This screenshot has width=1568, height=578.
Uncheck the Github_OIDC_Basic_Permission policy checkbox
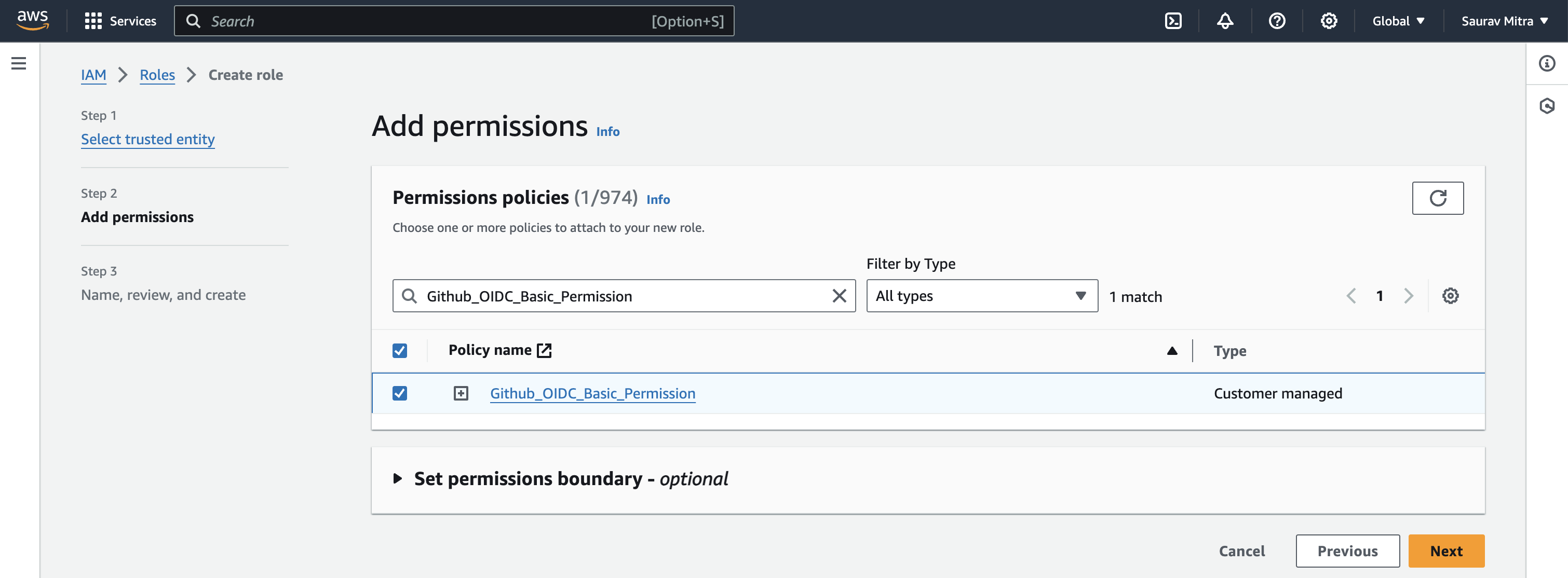click(x=400, y=394)
